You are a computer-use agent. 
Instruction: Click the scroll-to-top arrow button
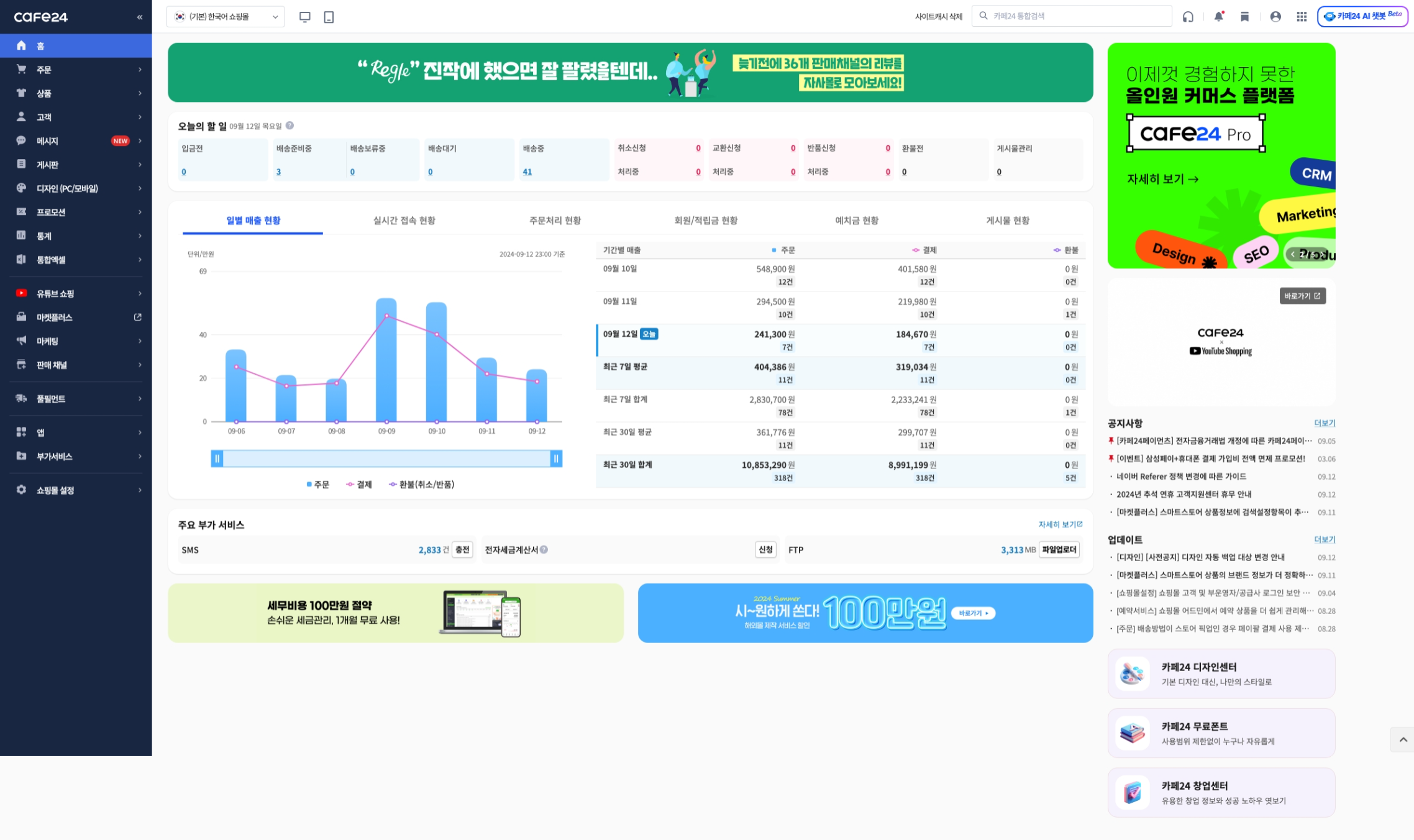coord(1402,739)
